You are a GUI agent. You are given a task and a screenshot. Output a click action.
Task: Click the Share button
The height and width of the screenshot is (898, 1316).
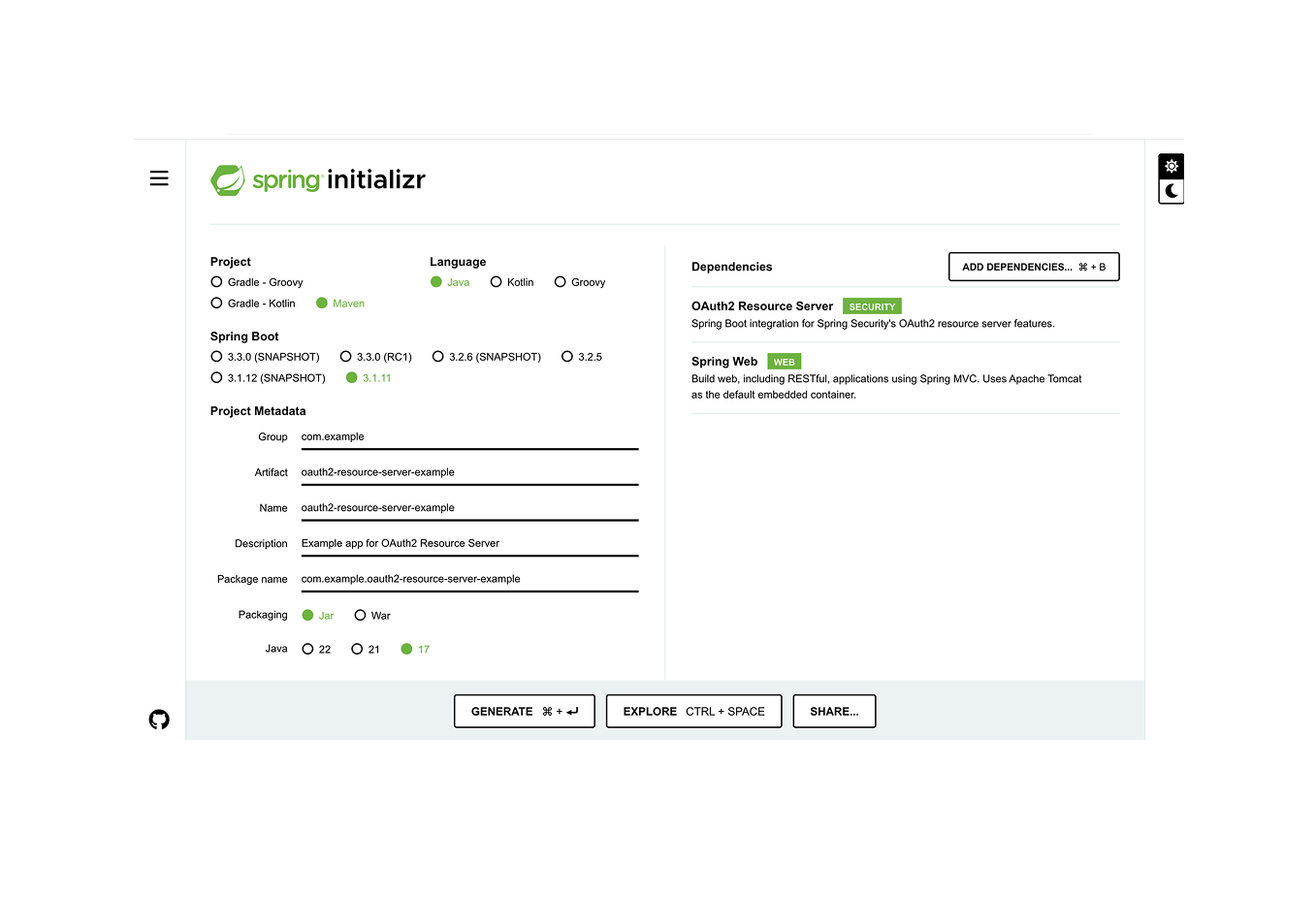coord(834,711)
